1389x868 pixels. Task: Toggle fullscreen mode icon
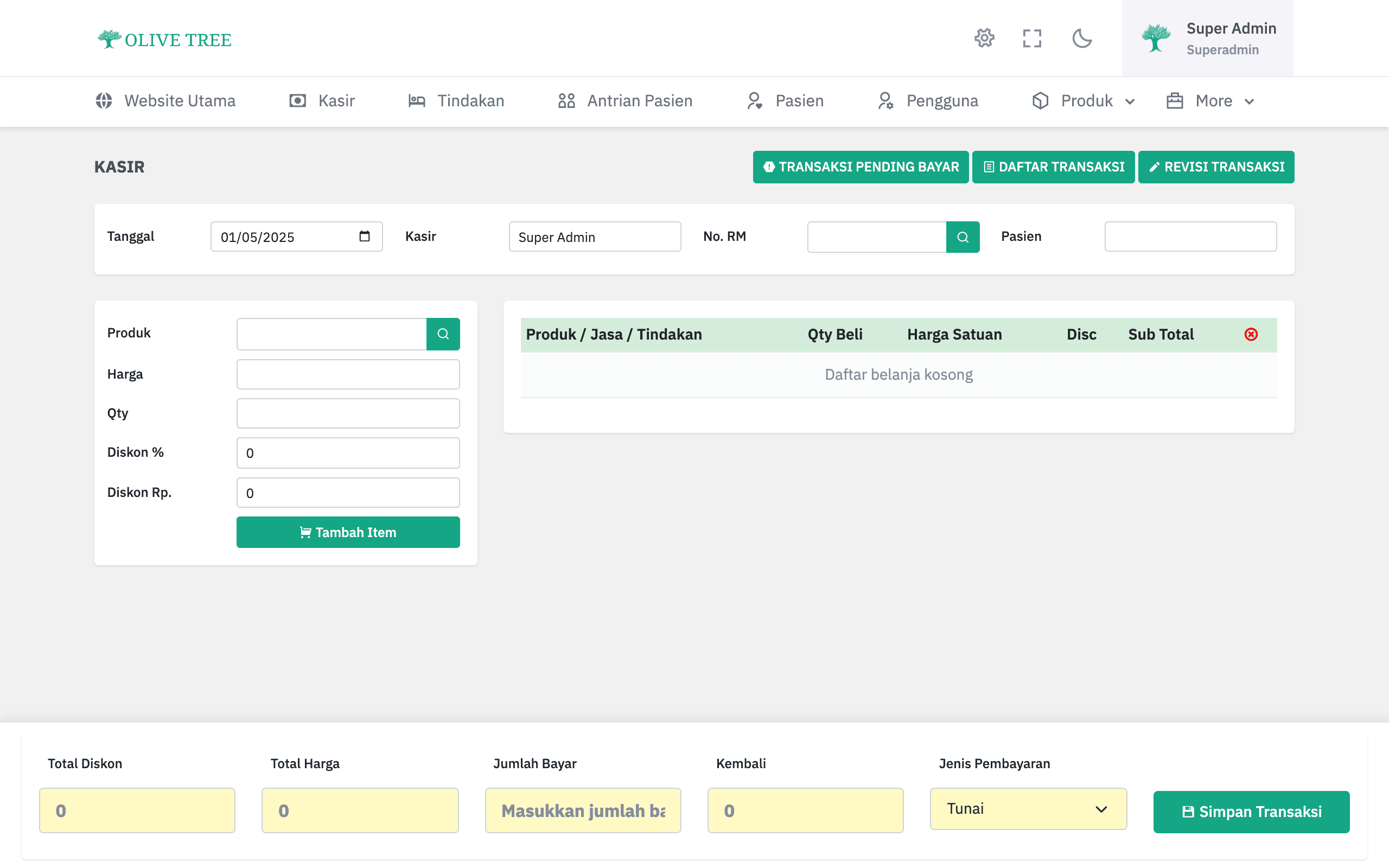click(1032, 39)
